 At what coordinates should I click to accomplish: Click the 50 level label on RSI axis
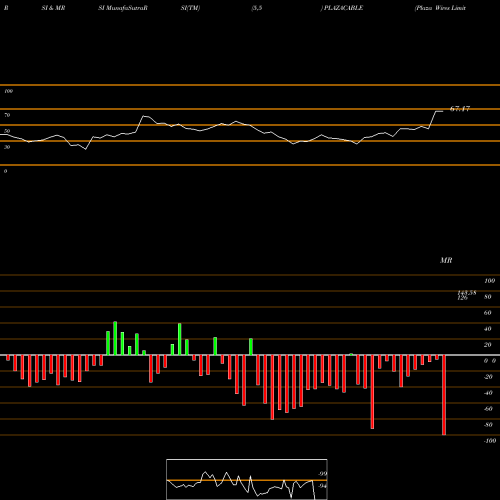click(x=7, y=131)
